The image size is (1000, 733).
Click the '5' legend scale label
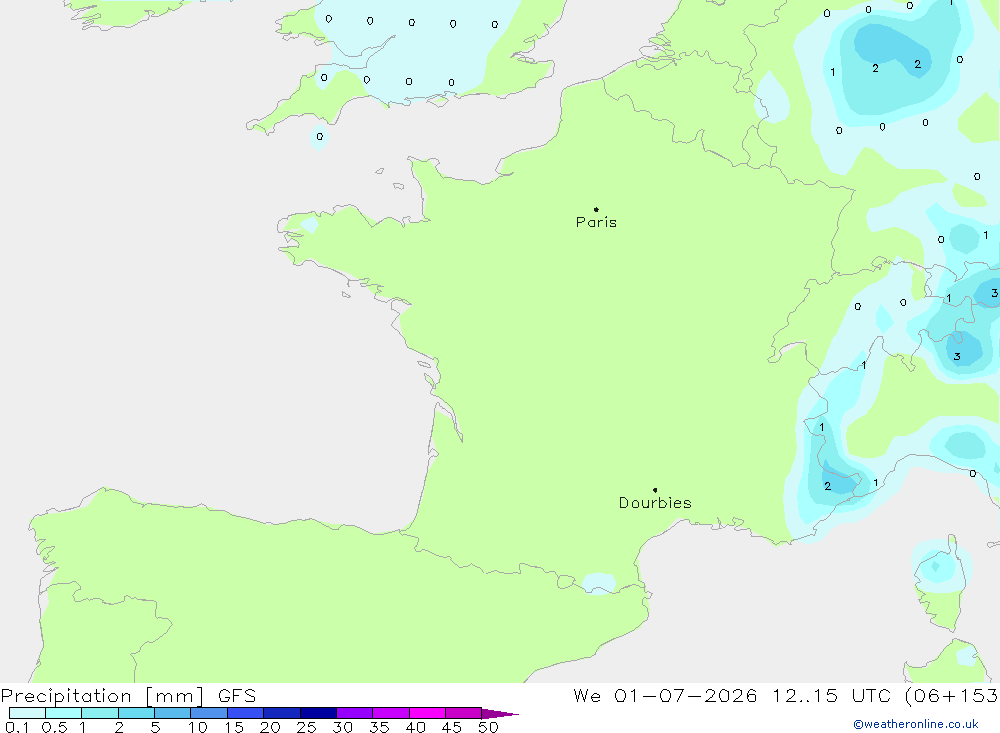[x=155, y=727]
